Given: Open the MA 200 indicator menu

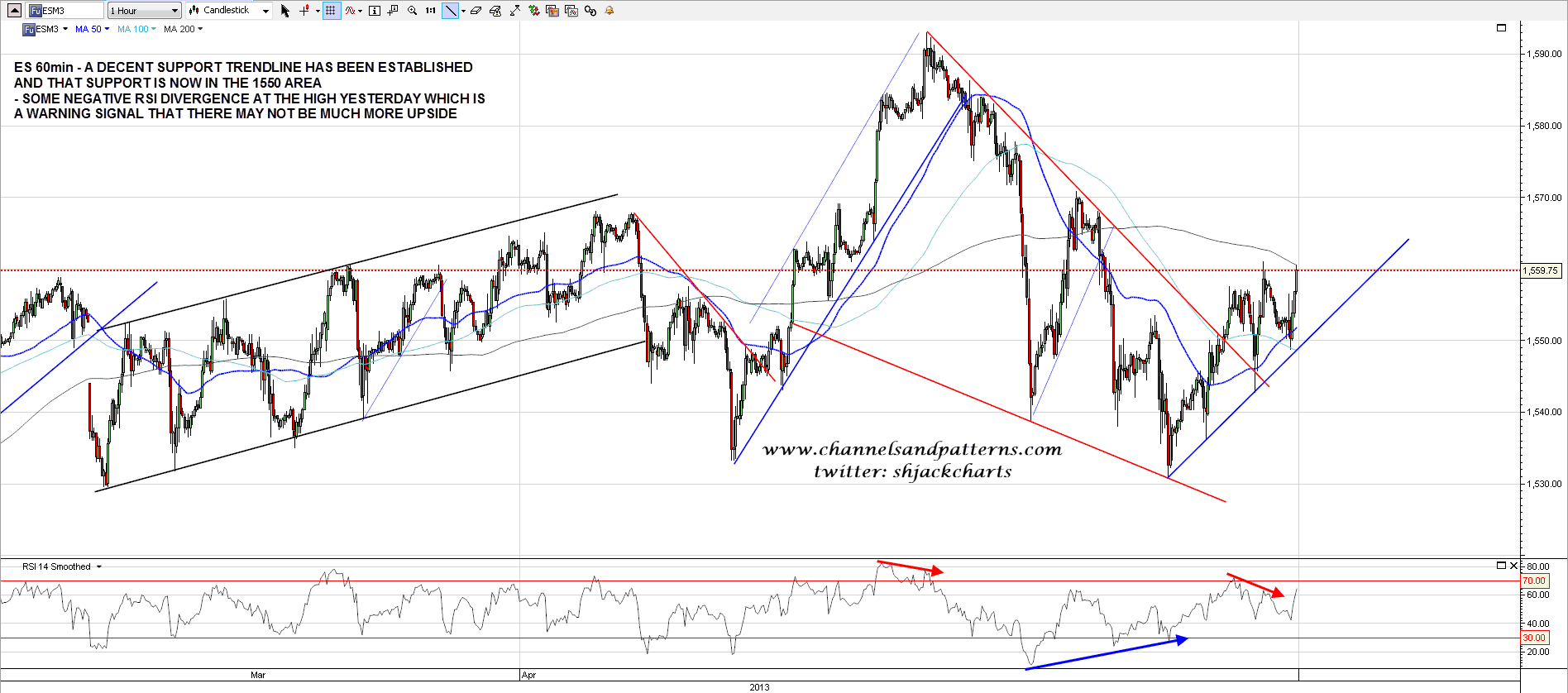Looking at the screenshot, I should (183, 29).
